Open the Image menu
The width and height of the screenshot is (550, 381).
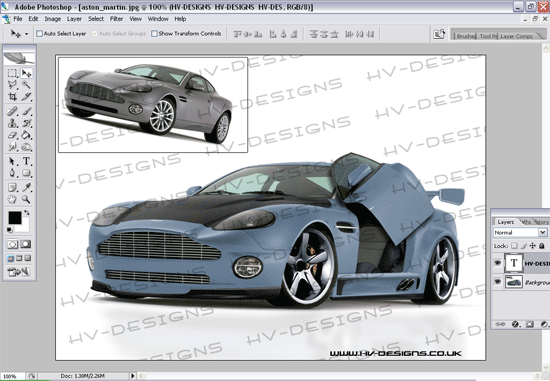(x=53, y=19)
